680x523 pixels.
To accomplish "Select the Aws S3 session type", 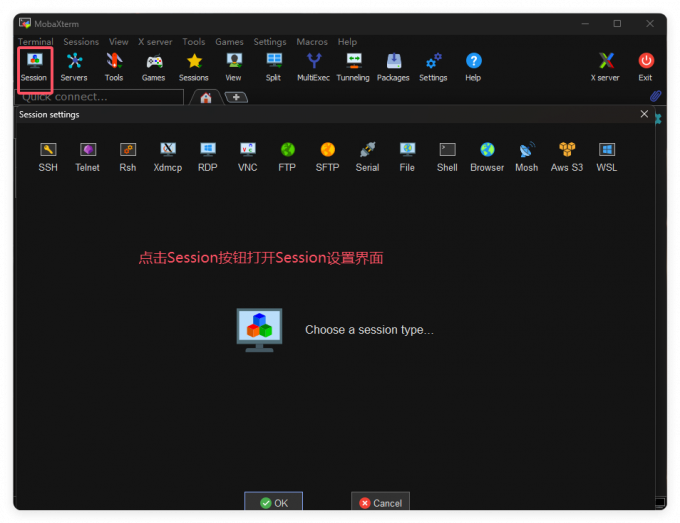I will [567, 157].
